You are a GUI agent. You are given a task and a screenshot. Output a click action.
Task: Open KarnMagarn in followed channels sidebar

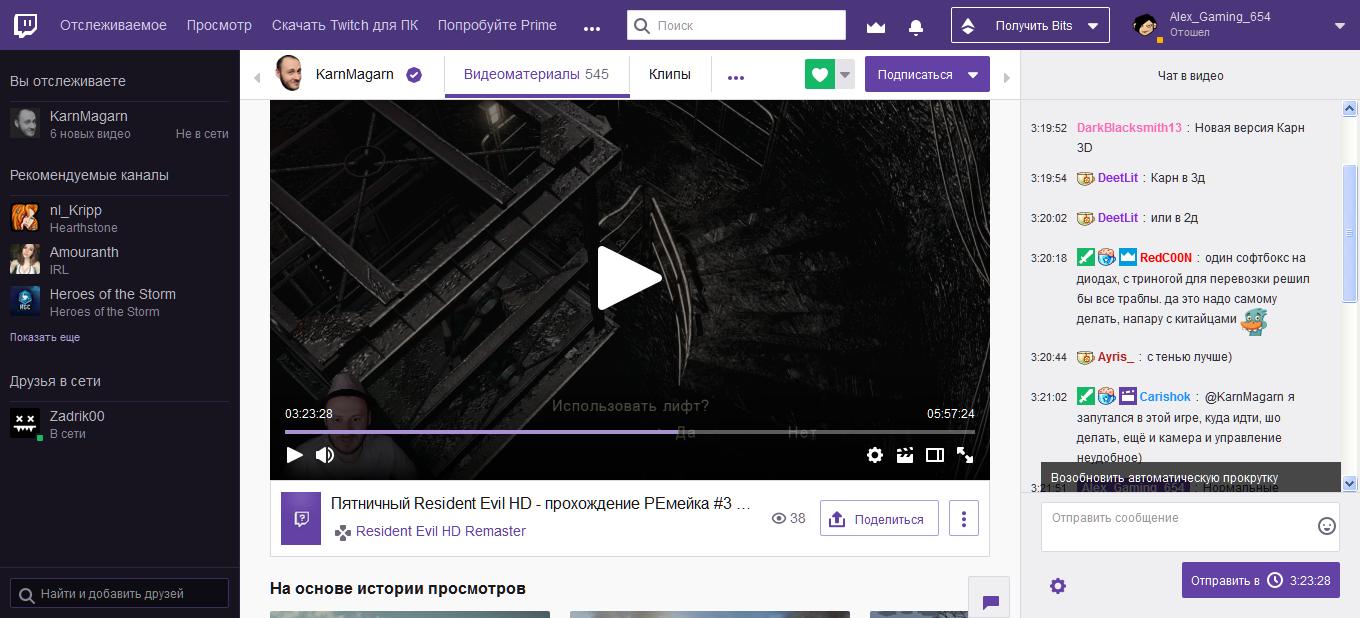pos(120,124)
